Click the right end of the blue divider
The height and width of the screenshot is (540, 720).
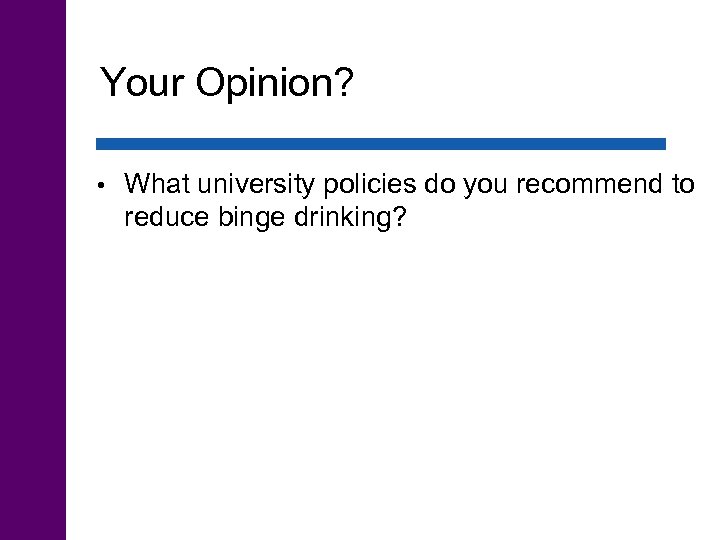[x=660, y=144]
